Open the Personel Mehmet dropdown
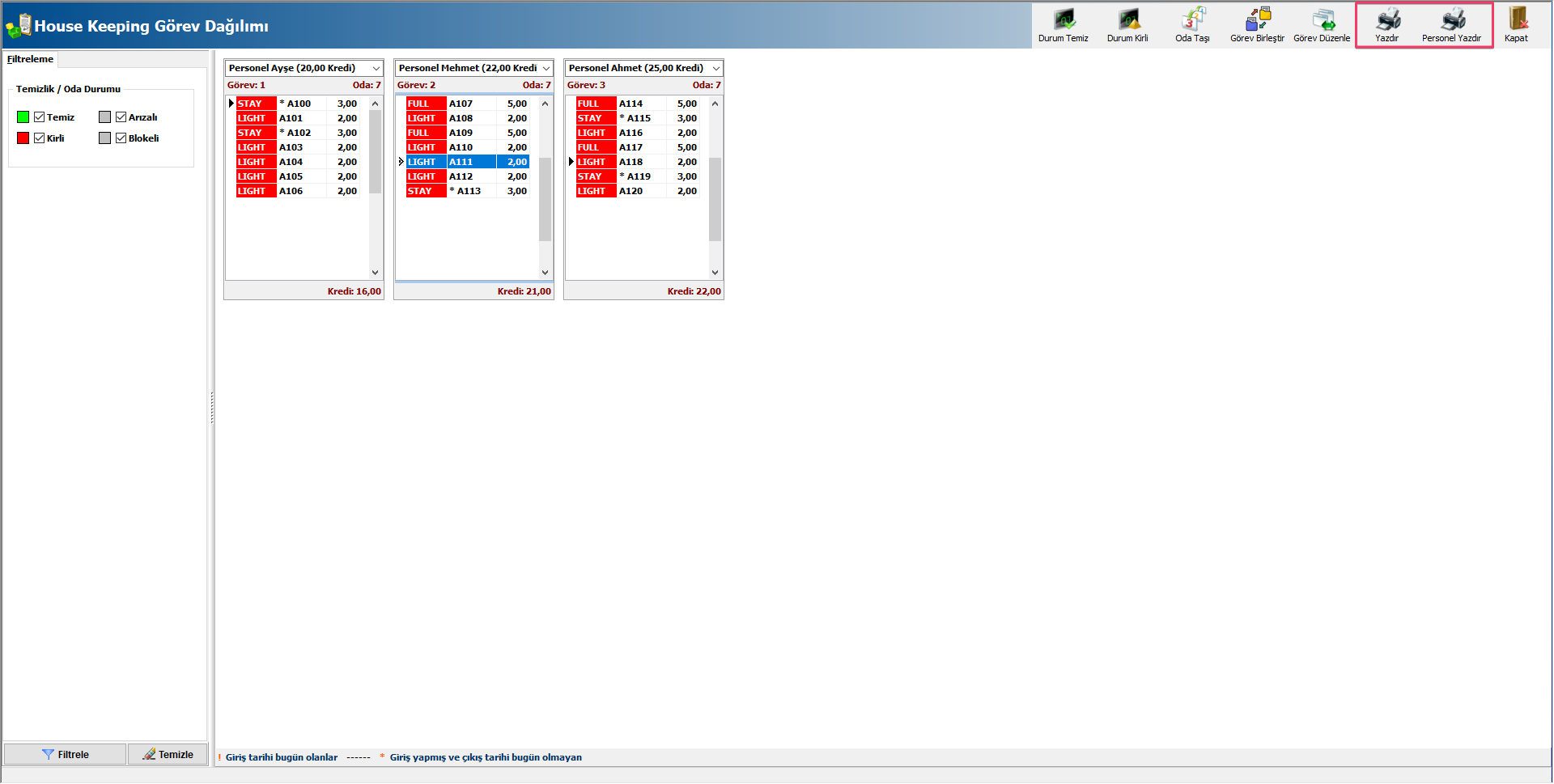 (546, 69)
